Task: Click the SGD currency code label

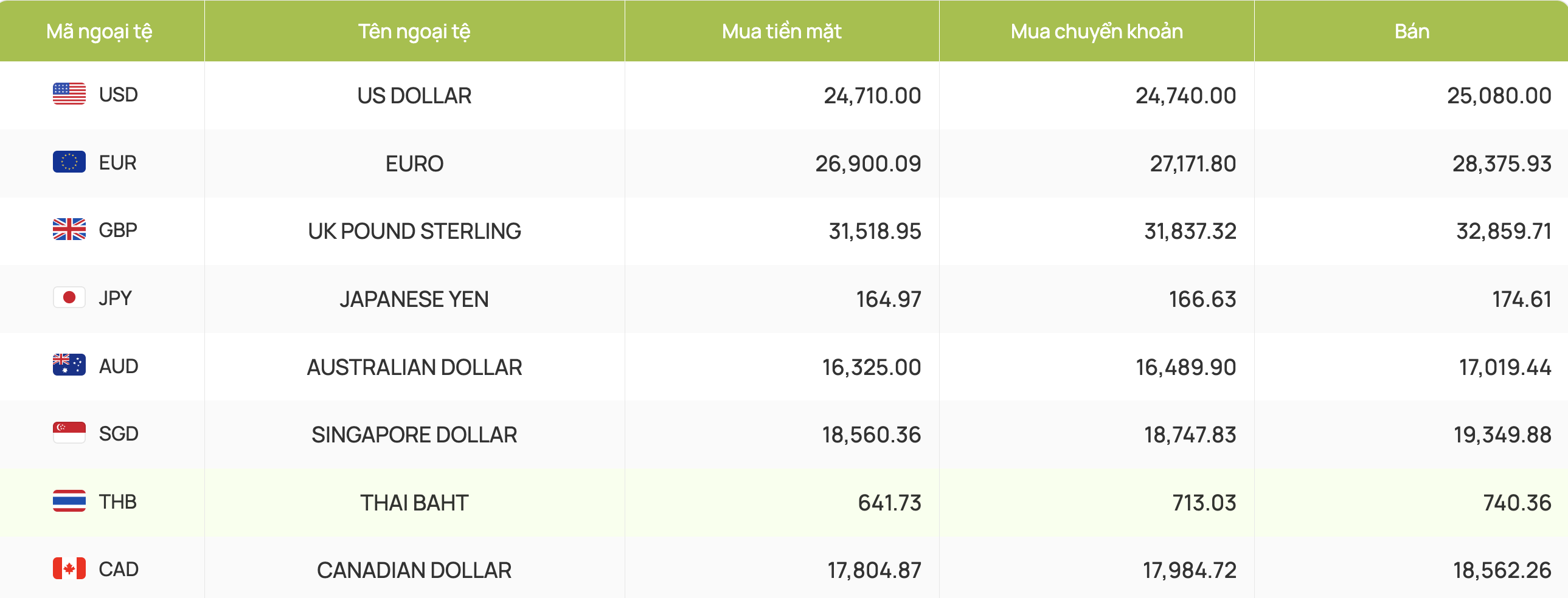Action: pos(118,434)
